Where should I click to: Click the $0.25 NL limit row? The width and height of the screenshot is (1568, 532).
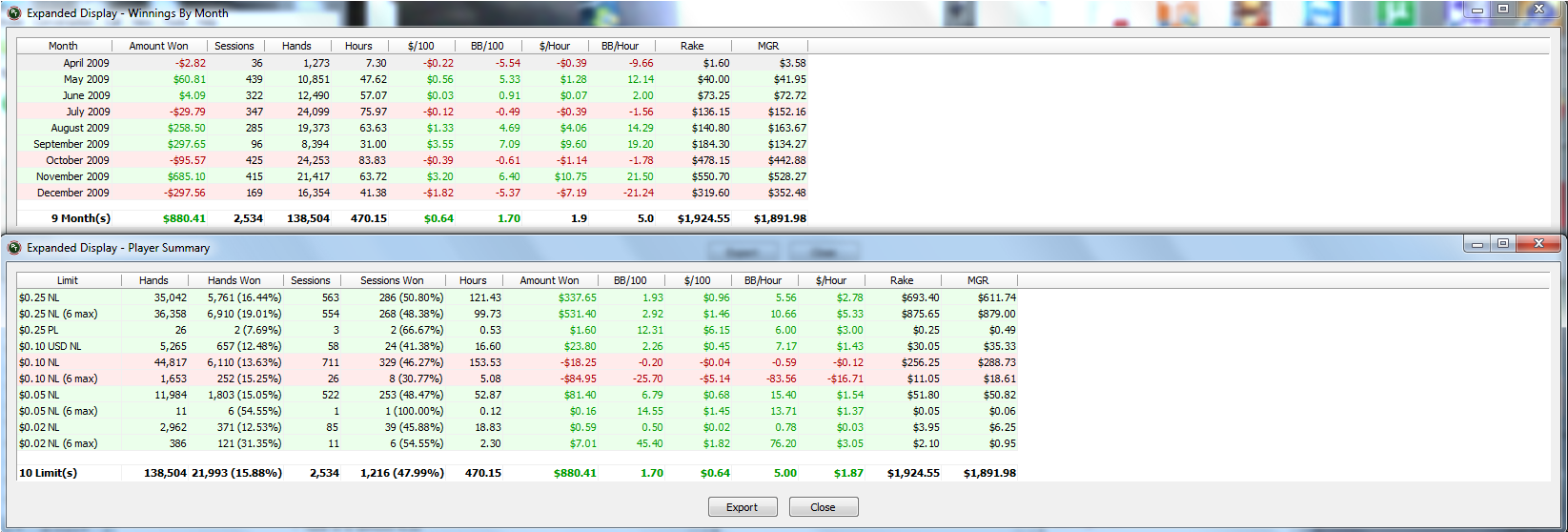[x=517, y=297]
